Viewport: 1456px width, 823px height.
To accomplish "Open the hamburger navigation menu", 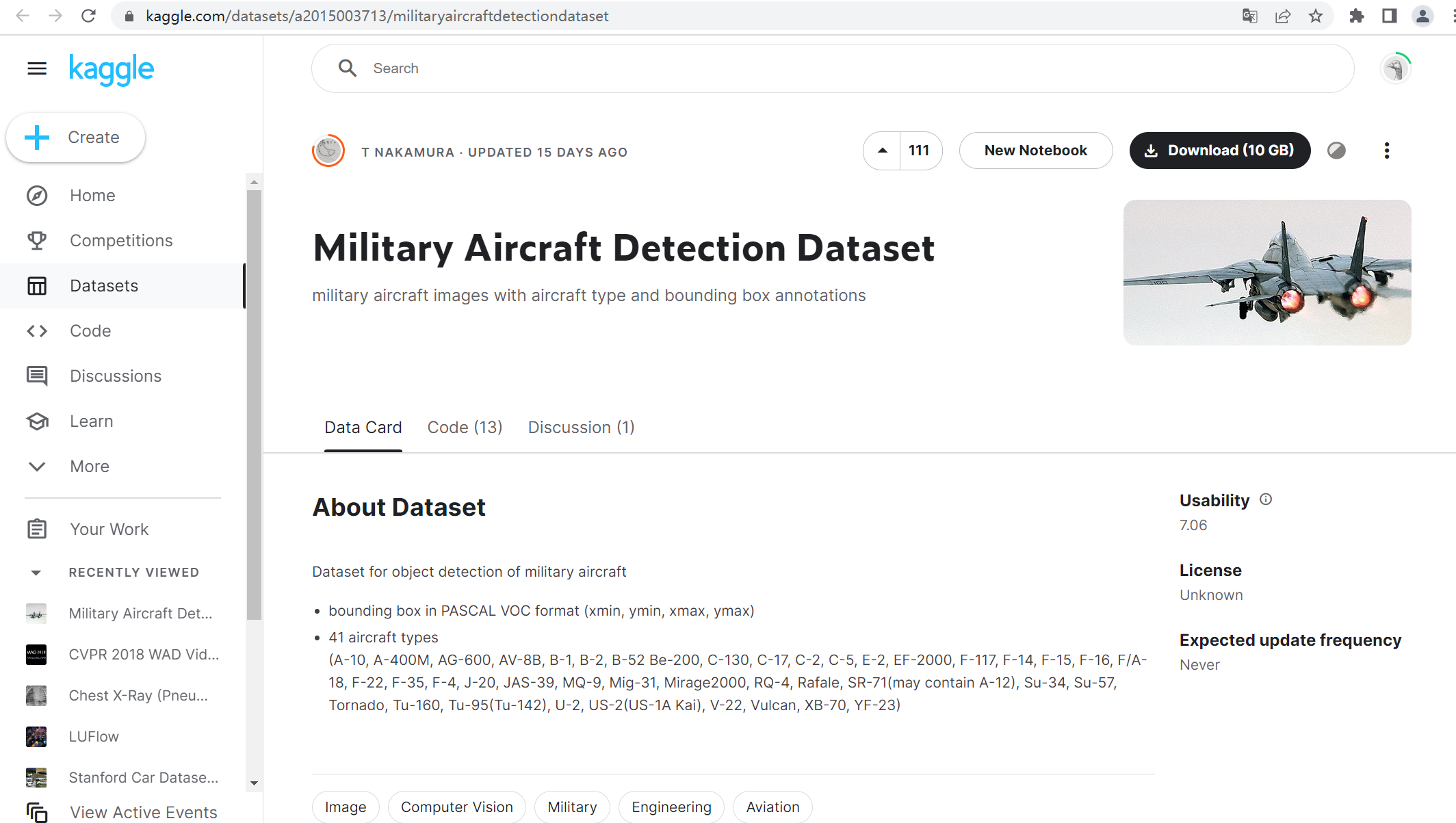I will (36, 68).
